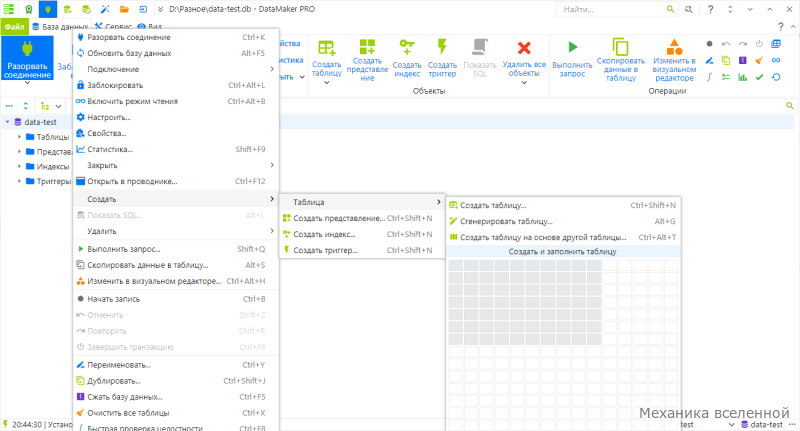This screenshot has width=800, height=431.
Task: Click the Create trigger lightning icon
Action: (x=442, y=47)
